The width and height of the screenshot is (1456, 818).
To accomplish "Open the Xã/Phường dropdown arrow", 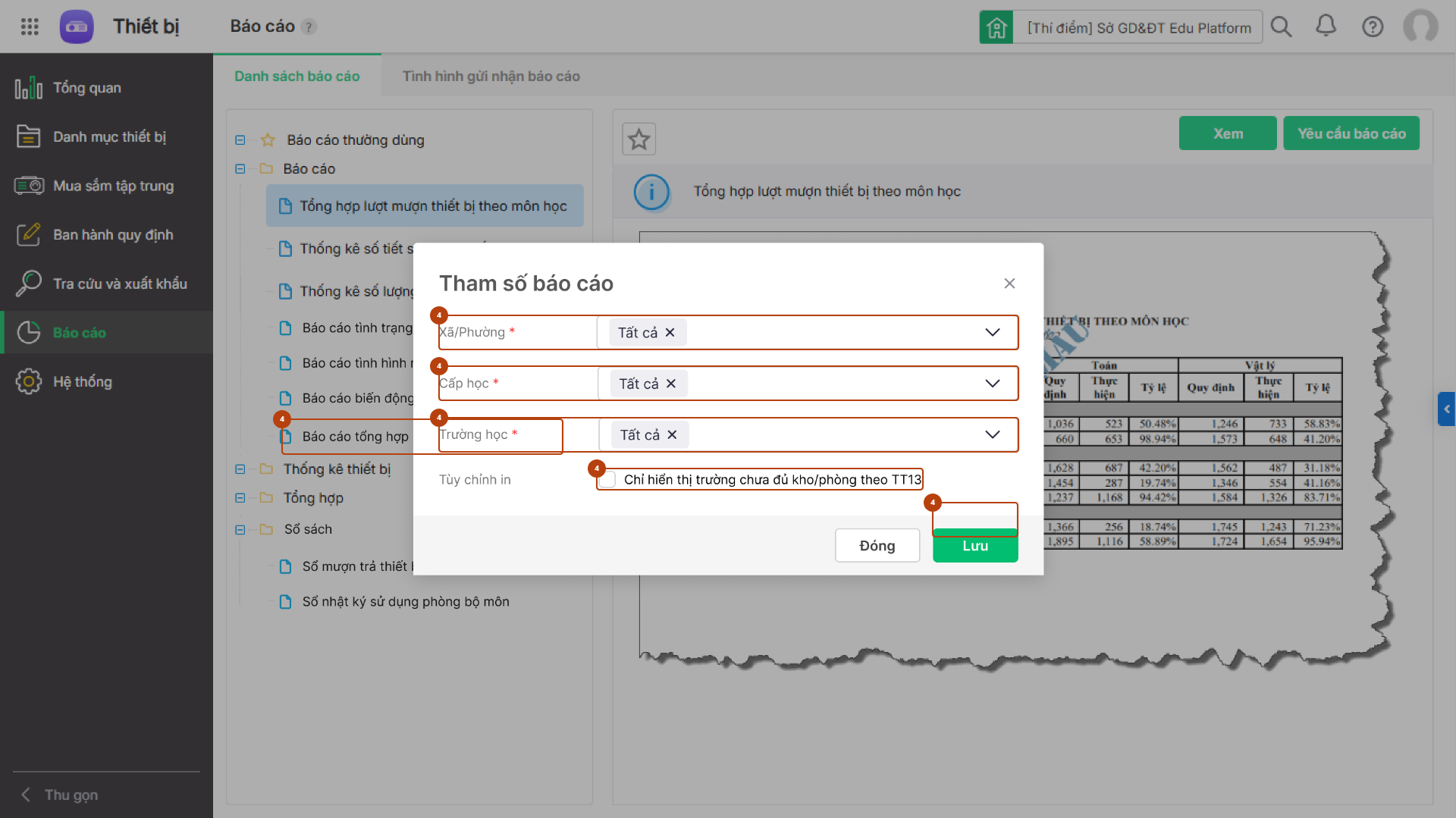I will [x=992, y=332].
